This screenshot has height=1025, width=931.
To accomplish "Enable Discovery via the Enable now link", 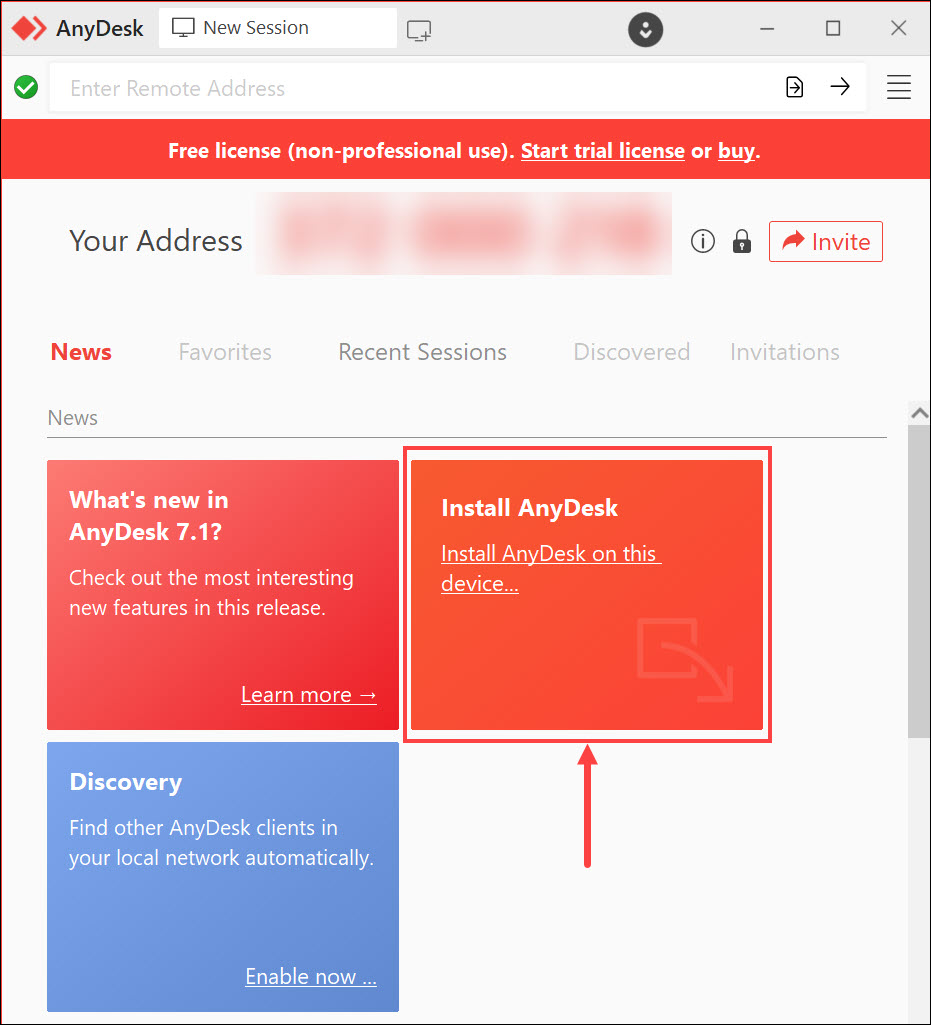I will point(311,977).
